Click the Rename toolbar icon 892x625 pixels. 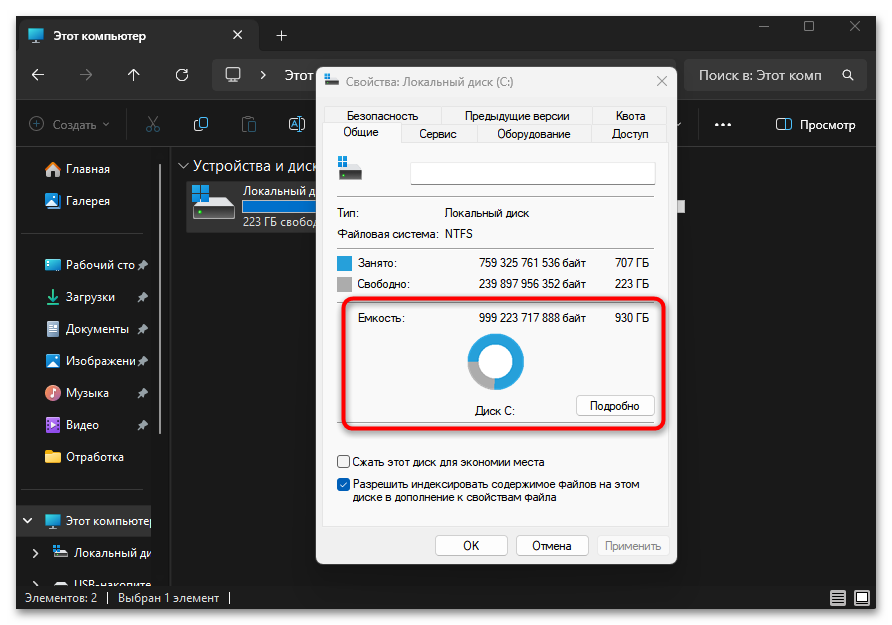pos(297,125)
